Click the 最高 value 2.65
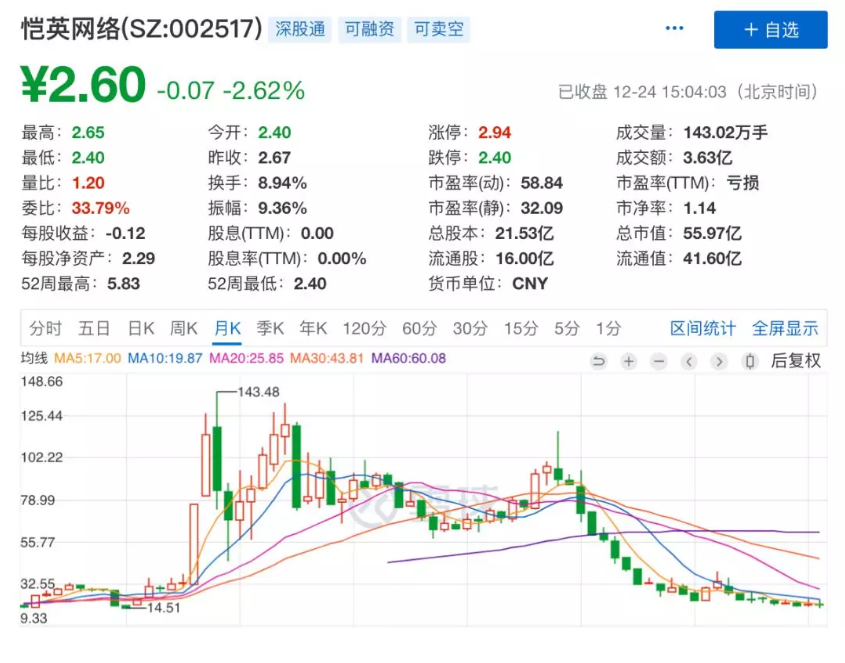The image size is (845, 663). pos(88,133)
